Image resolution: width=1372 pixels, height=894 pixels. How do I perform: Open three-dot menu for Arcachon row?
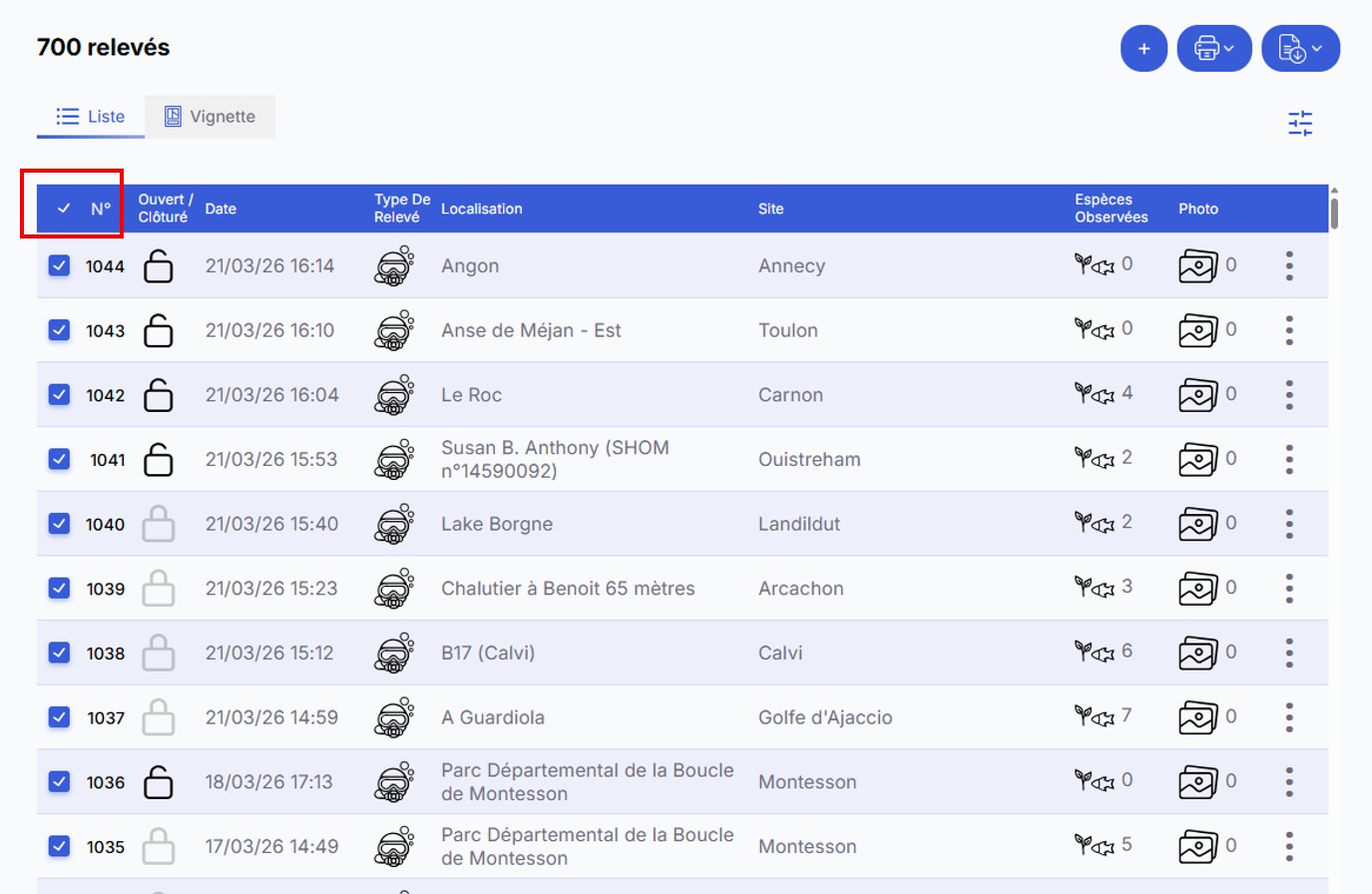[x=1289, y=589]
